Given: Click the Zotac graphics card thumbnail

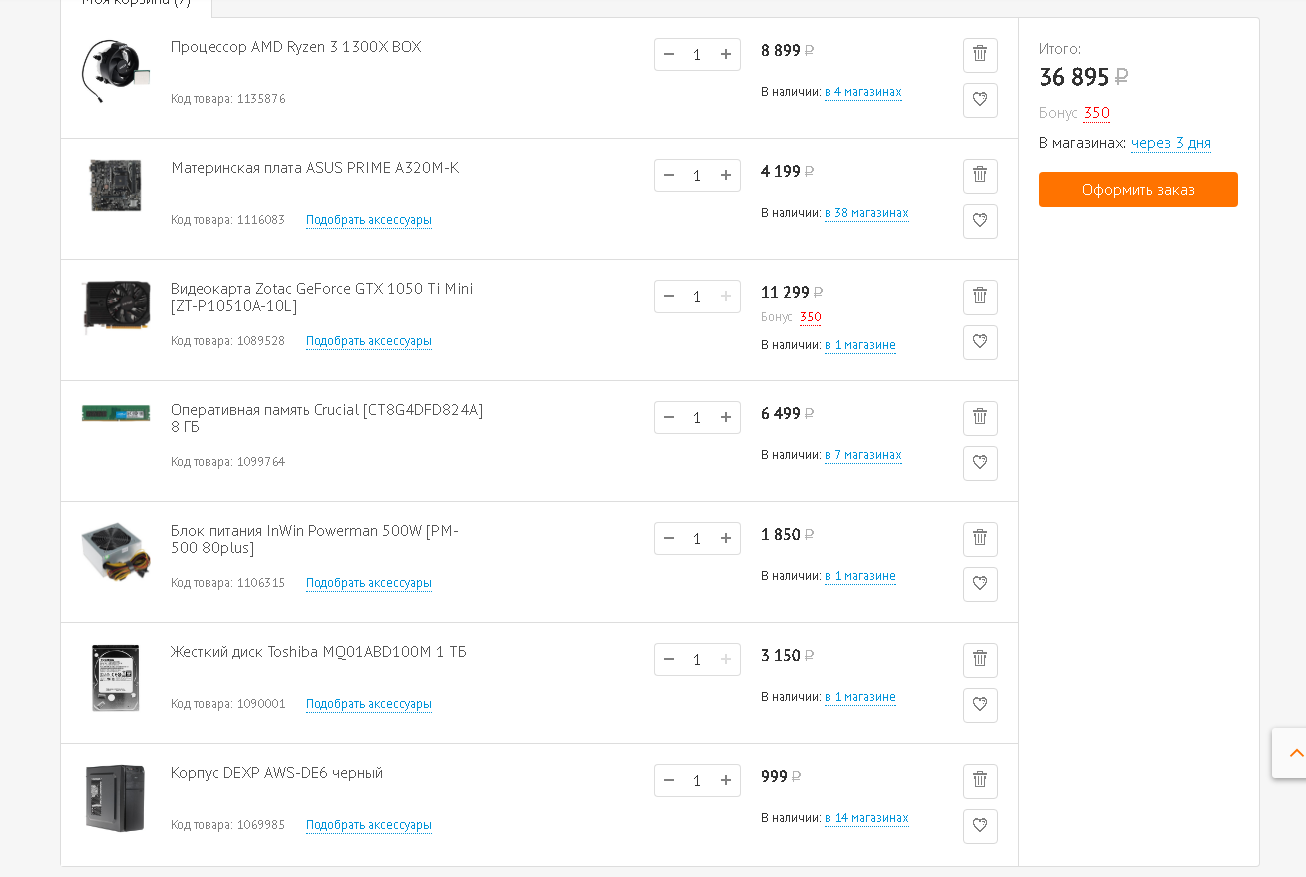Looking at the screenshot, I should coord(116,306).
